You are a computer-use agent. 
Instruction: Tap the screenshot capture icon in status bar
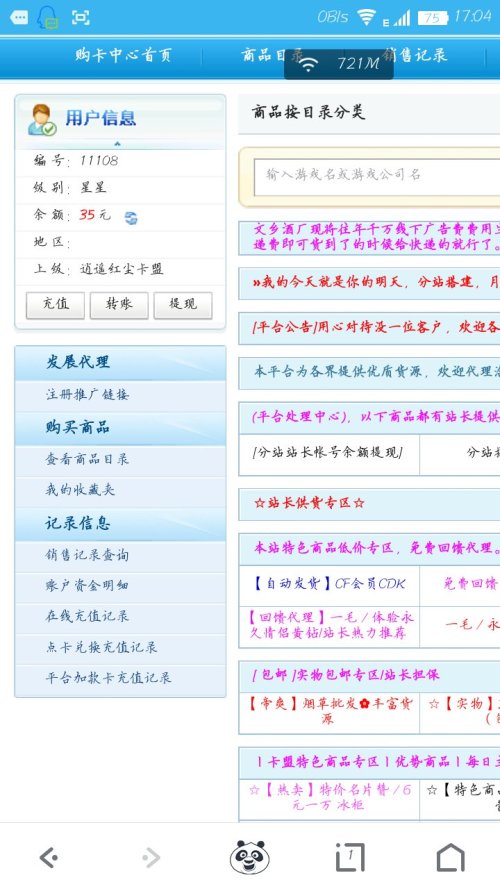click(x=80, y=18)
